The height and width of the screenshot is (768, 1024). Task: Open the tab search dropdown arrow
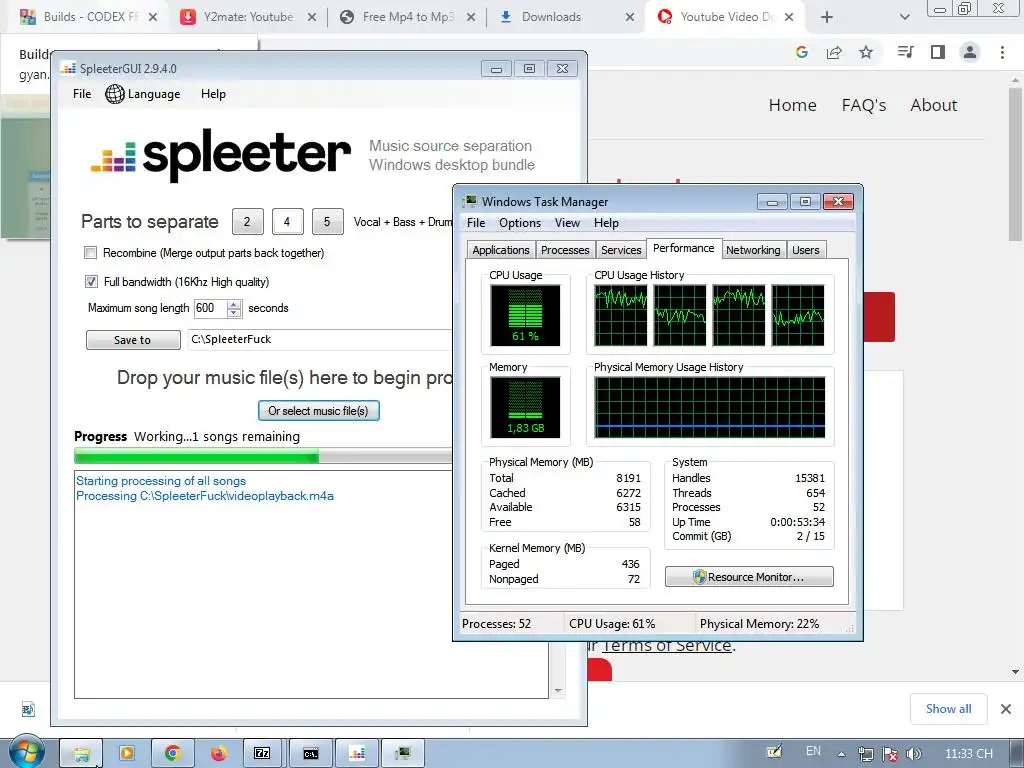click(904, 18)
